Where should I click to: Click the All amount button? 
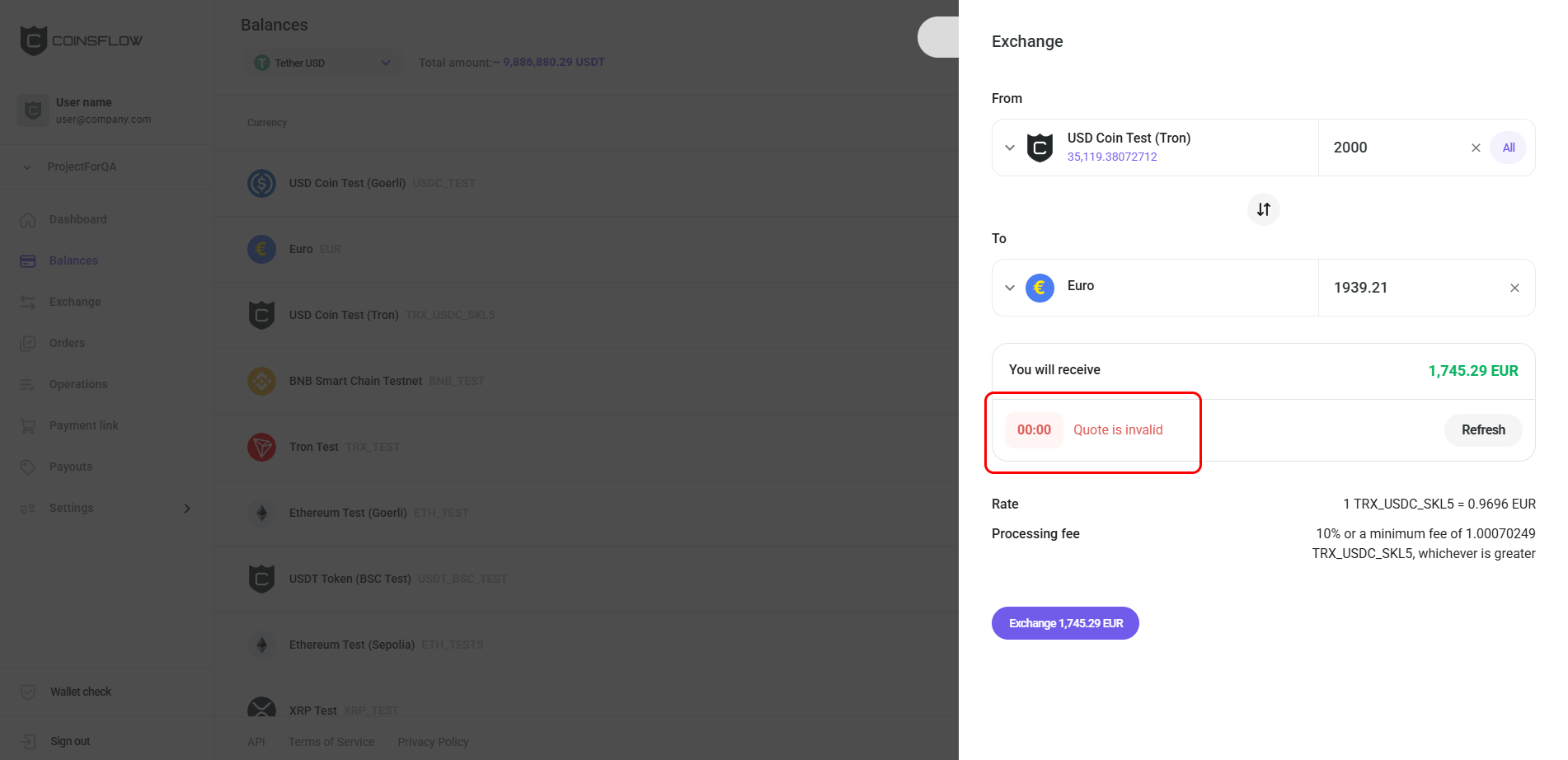coord(1508,148)
